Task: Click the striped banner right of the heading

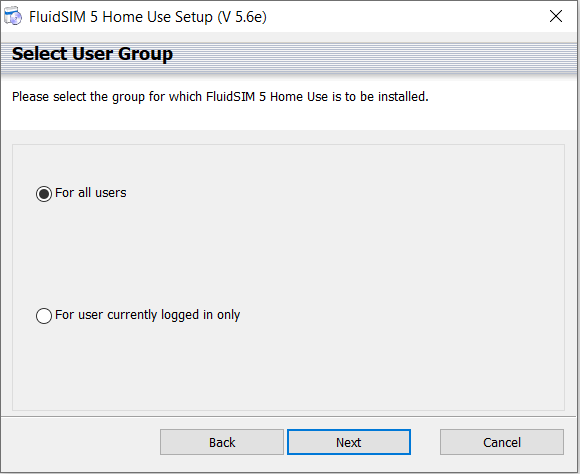Action: click(374, 57)
